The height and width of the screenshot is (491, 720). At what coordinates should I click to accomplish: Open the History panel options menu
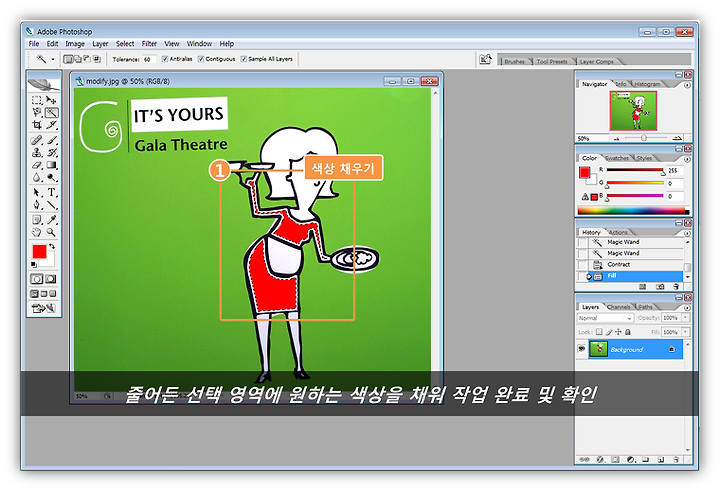(687, 233)
